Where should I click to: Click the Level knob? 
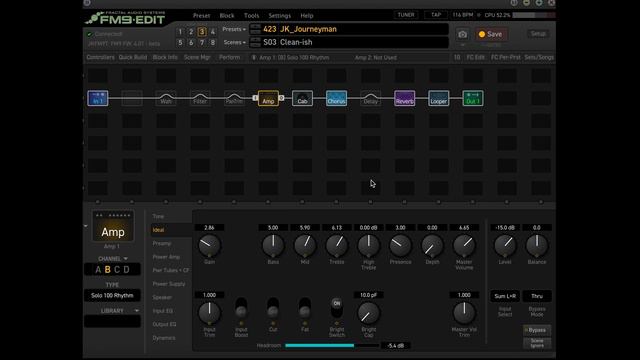pyautogui.click(x=505, y=245)
